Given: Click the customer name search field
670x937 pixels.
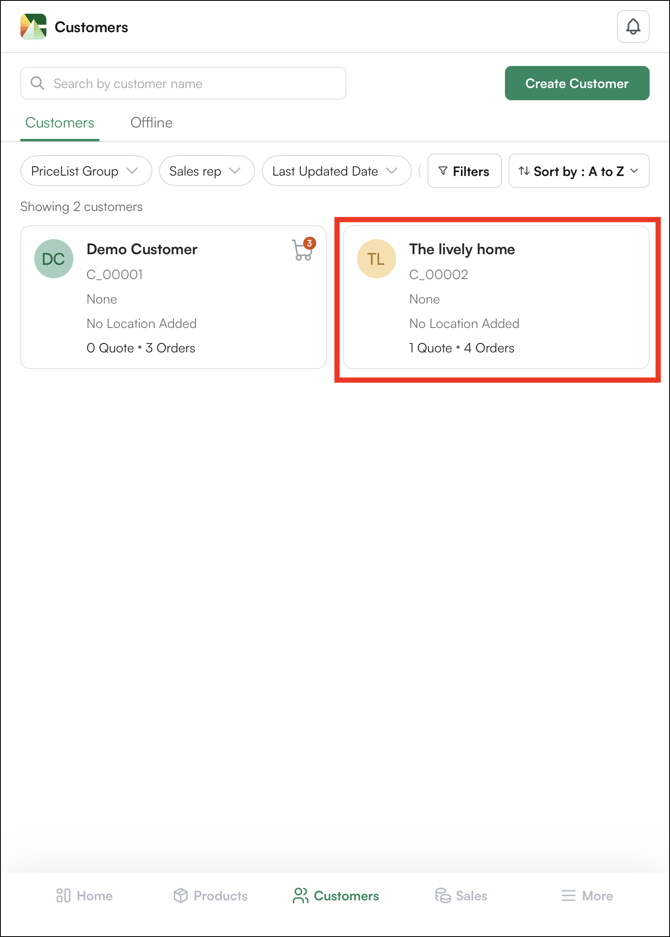Looking at the screenshot, I should coord(183,83).
